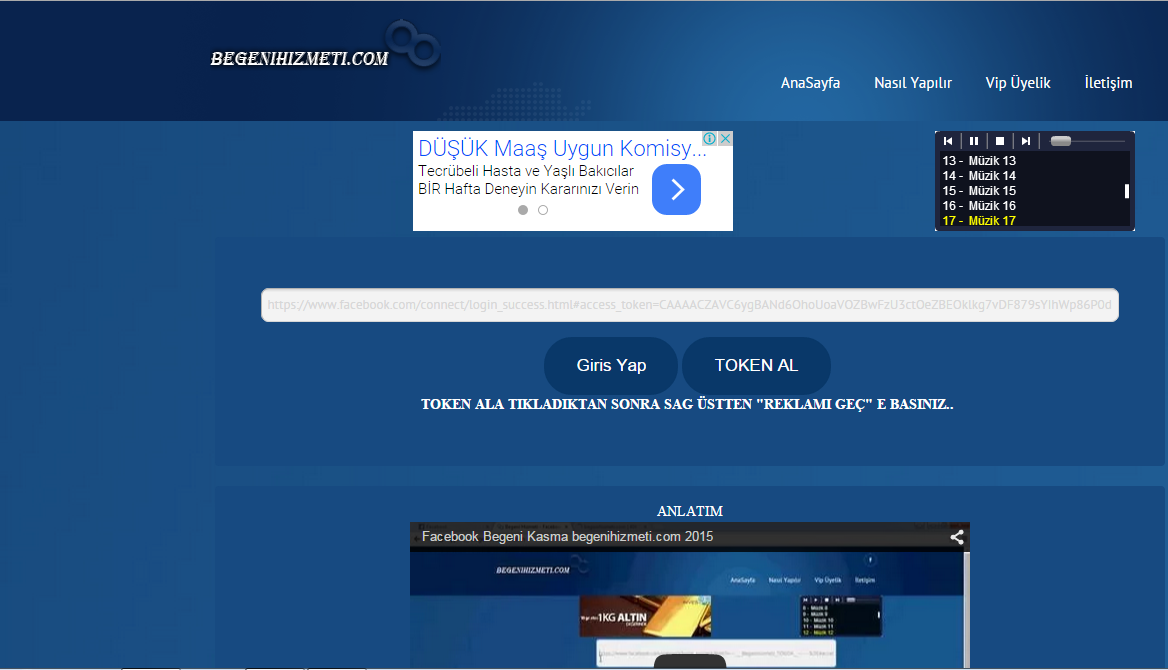Click the blue arrow button in the ad
1168x670 pixels.
click(x=676, y=189)
